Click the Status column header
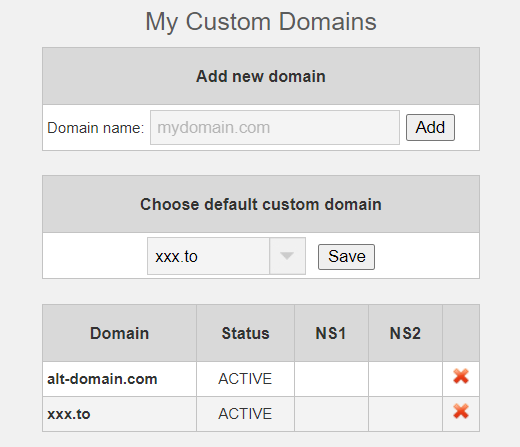Screen dimensions: 520x447 [x=245, y=333]
